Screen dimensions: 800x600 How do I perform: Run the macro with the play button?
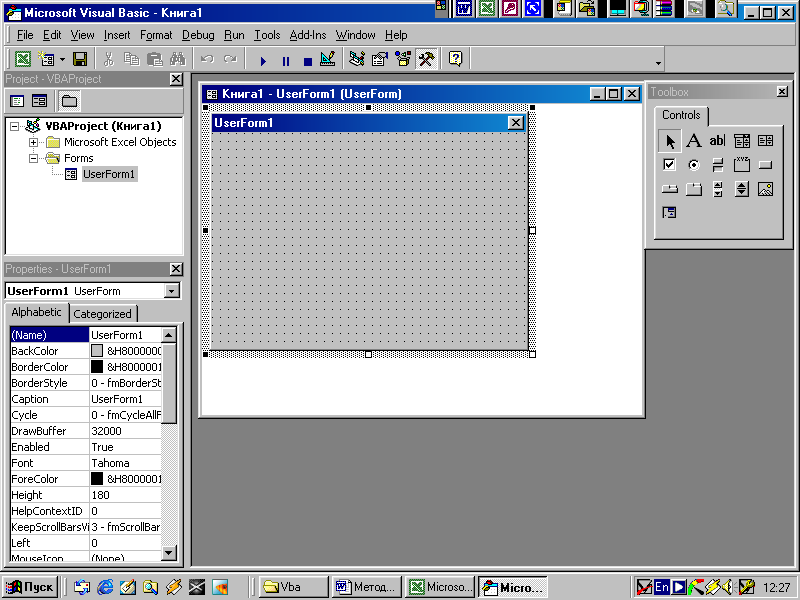click(x=263, y=61)
